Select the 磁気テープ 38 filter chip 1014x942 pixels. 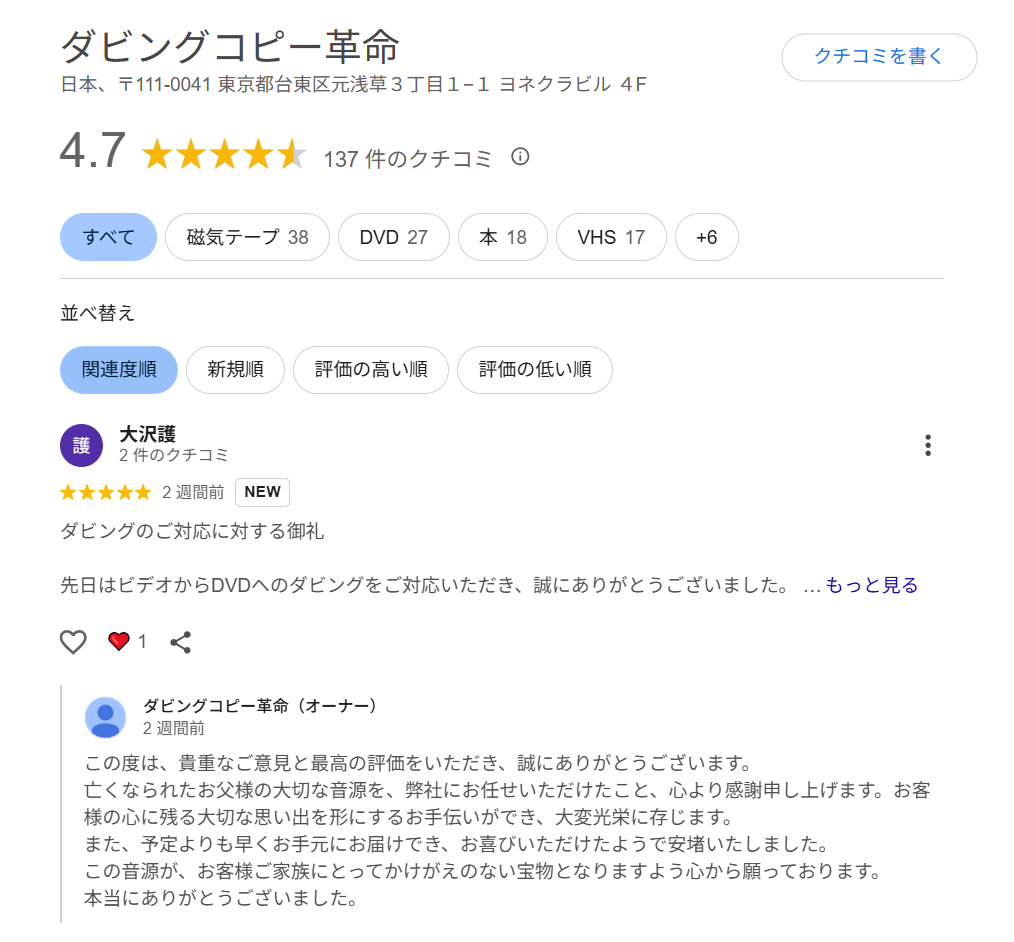(x=246, y=237)
